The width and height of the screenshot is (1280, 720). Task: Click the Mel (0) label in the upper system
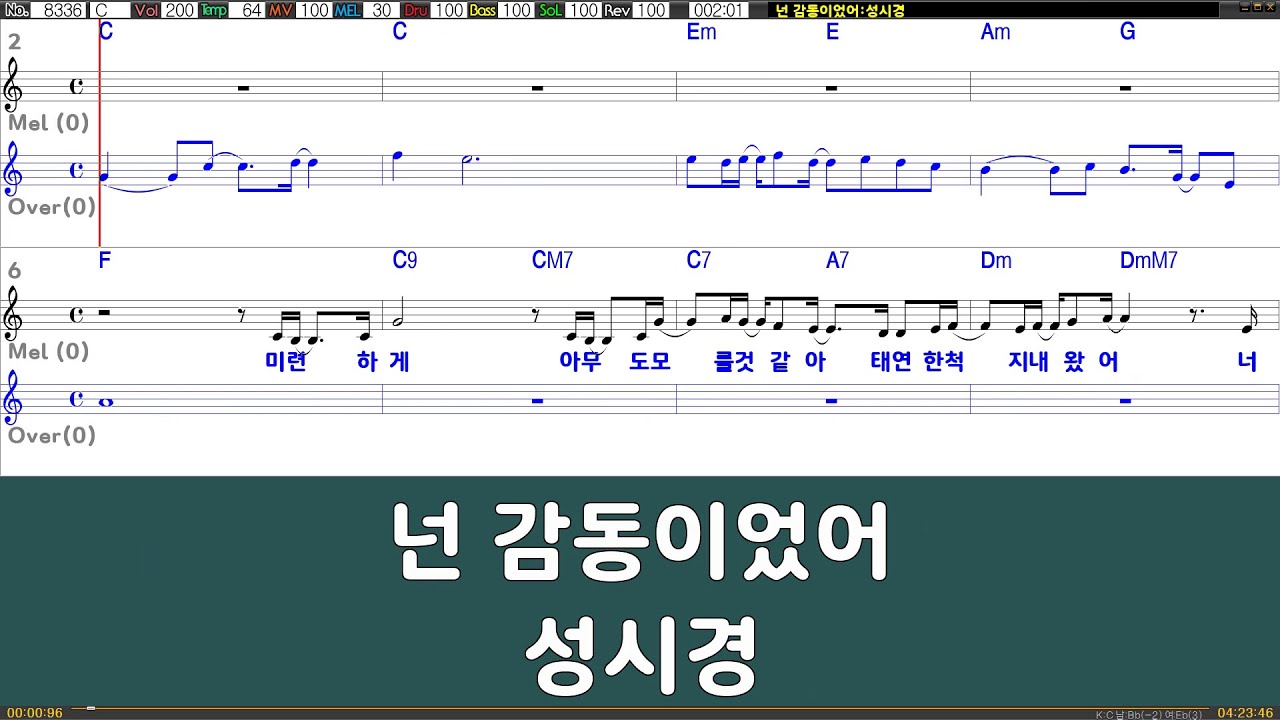(49, 123)
